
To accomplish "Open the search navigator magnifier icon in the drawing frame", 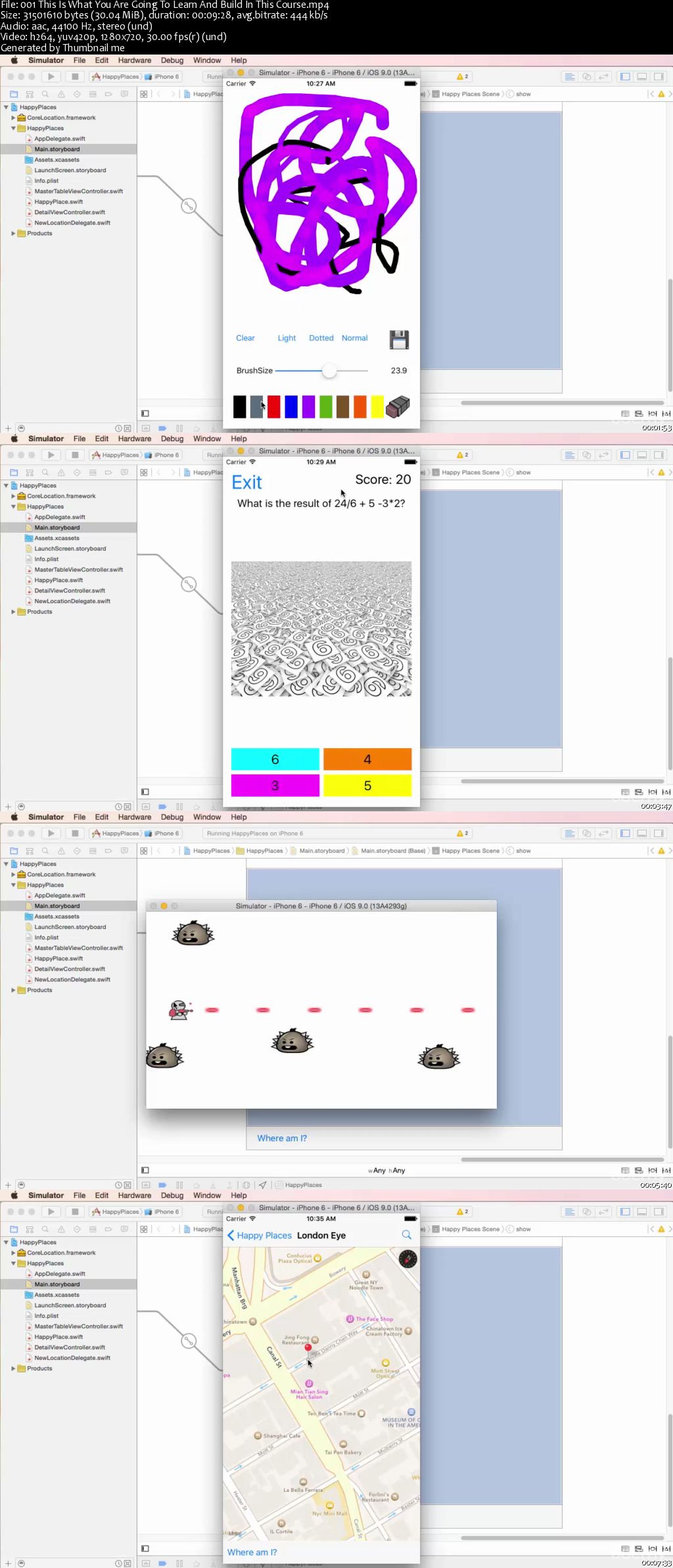I will click(45, 95).
